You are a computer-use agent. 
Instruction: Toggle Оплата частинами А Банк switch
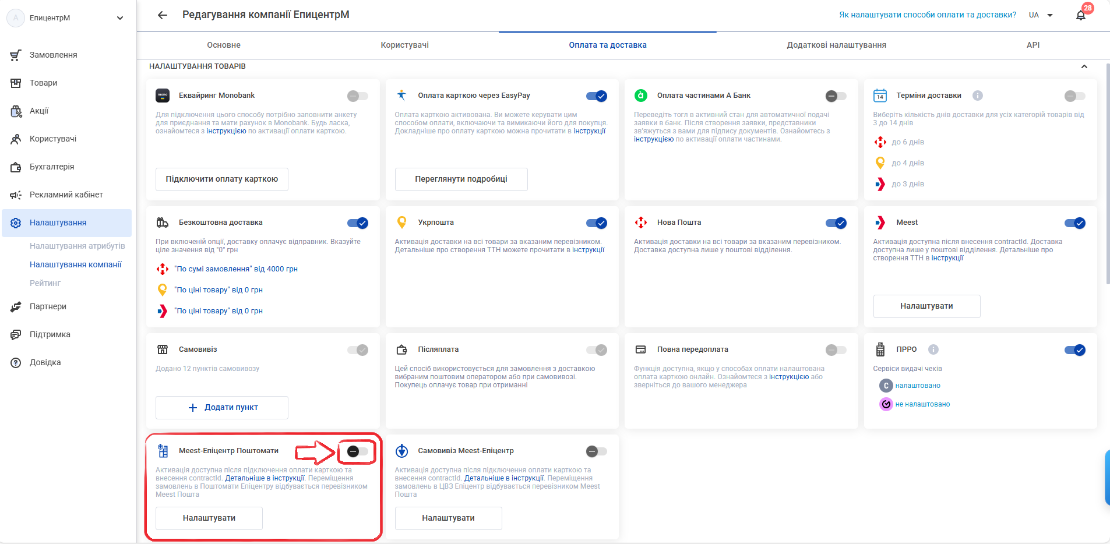836,96
